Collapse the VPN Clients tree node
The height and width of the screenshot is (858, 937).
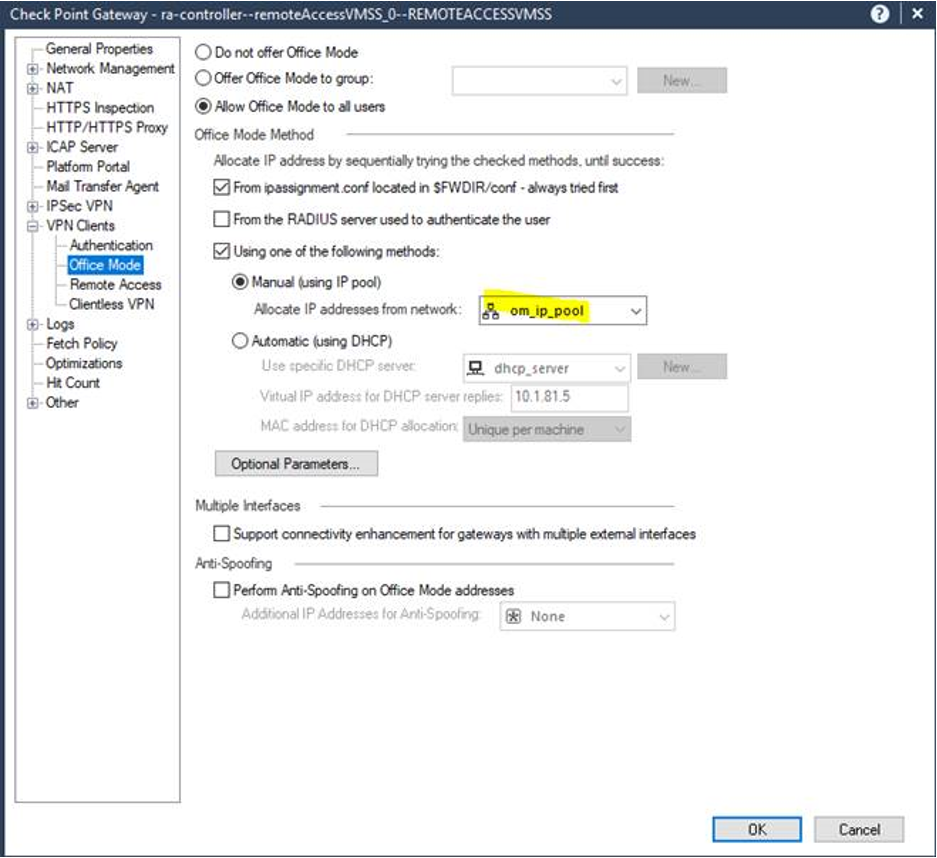(33, 226)
